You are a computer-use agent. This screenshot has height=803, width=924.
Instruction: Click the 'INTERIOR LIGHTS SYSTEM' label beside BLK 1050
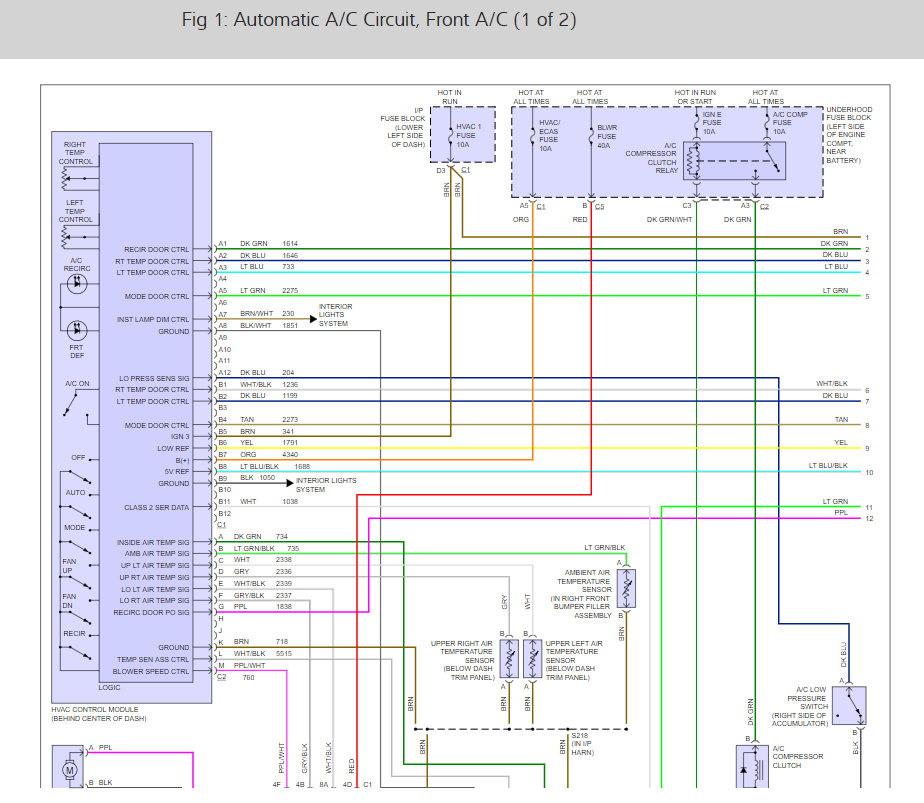click(326, 485)
